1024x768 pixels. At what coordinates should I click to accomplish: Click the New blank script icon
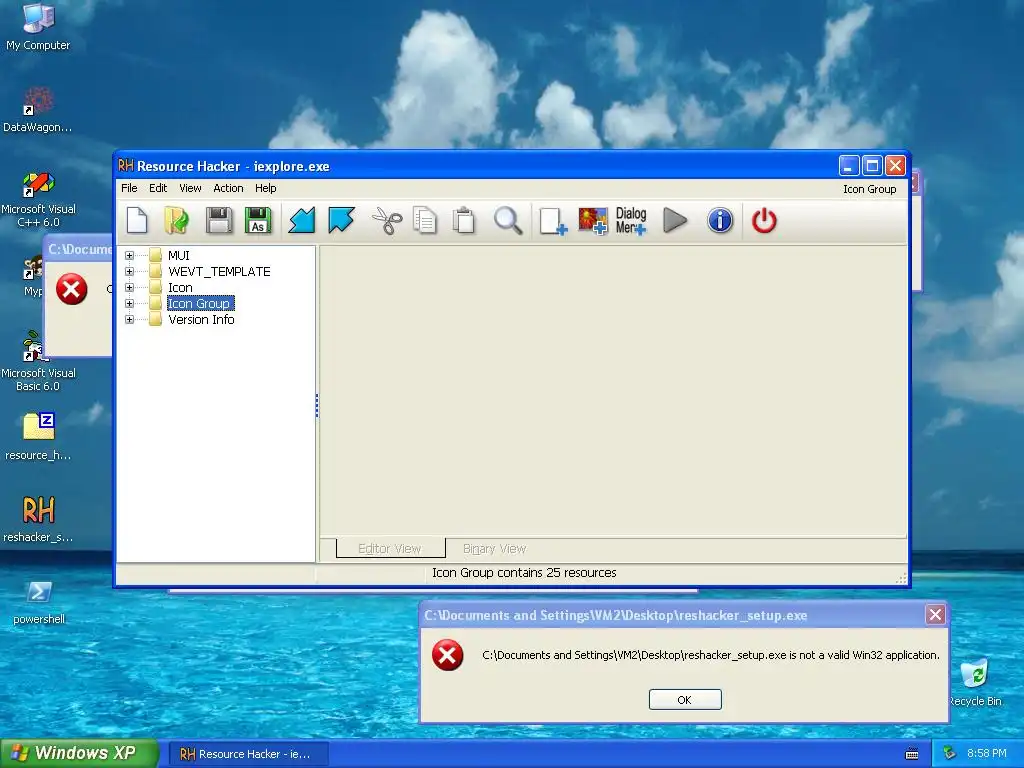(x=136, y=220)
